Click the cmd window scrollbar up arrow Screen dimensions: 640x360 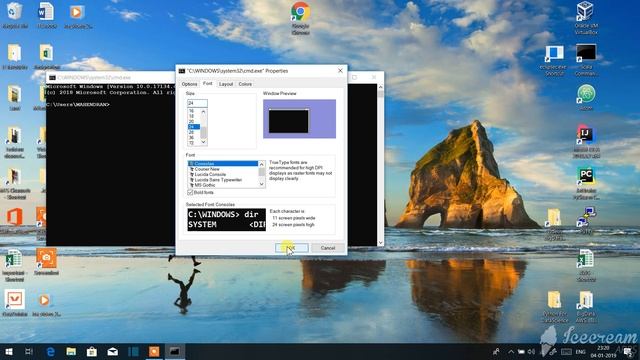[x=380, y=87]
